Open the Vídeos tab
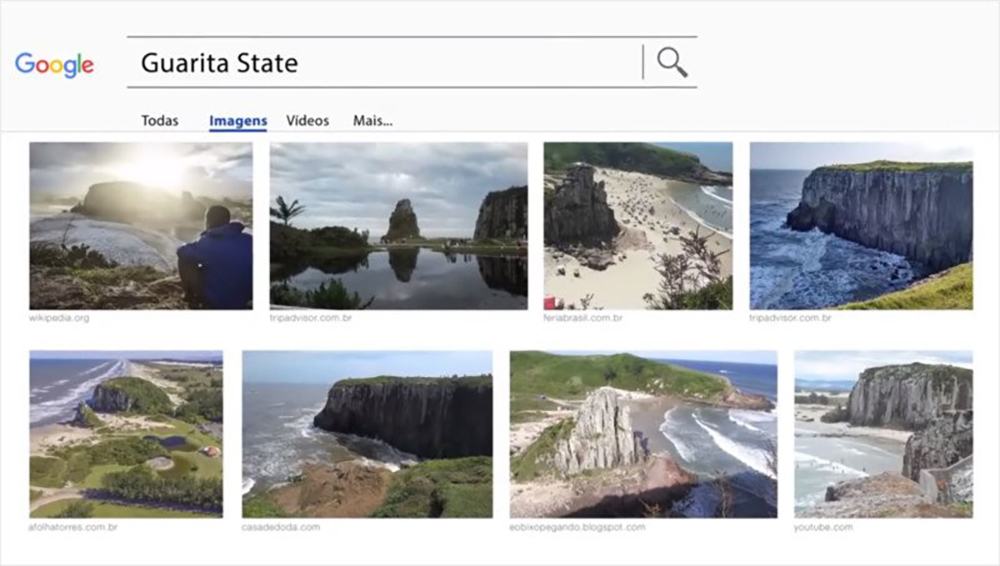Screen dimensions: 1000x566 click(307, 121)
